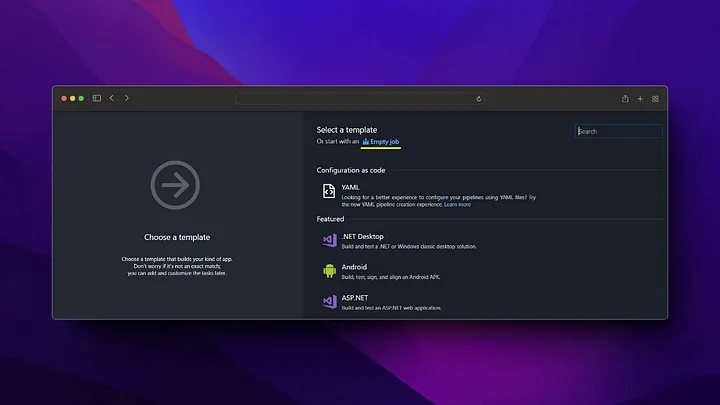Toggle the Safari sidebar icon
This screenshot has width=720, height=405.
[96, 98]
